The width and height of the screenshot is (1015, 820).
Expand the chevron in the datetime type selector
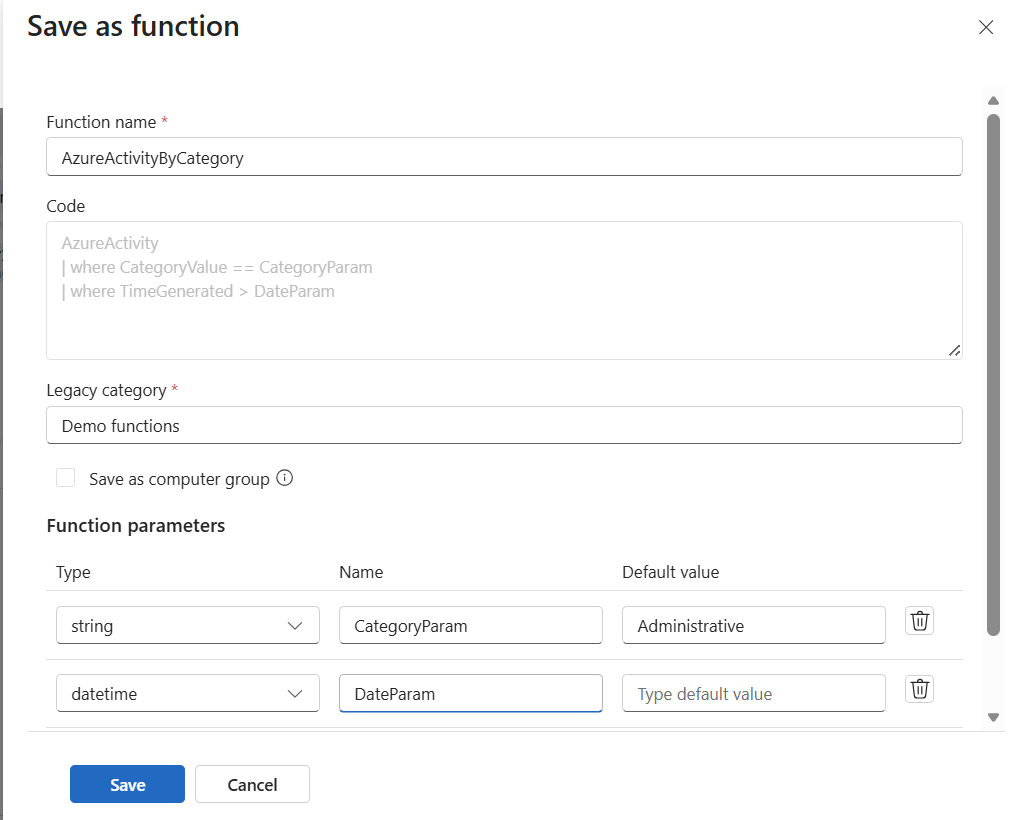(x=295, y=694)
